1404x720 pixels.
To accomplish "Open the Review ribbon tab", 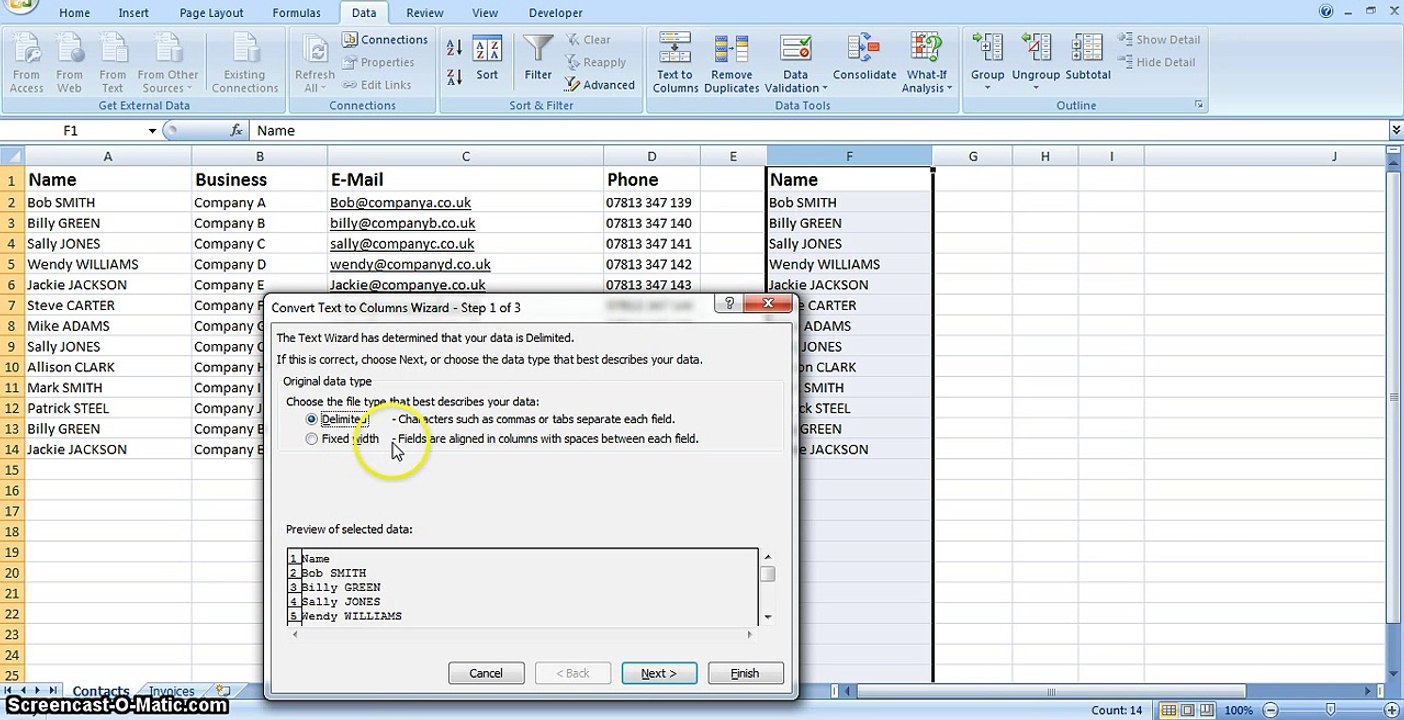I will pos(425,13).
